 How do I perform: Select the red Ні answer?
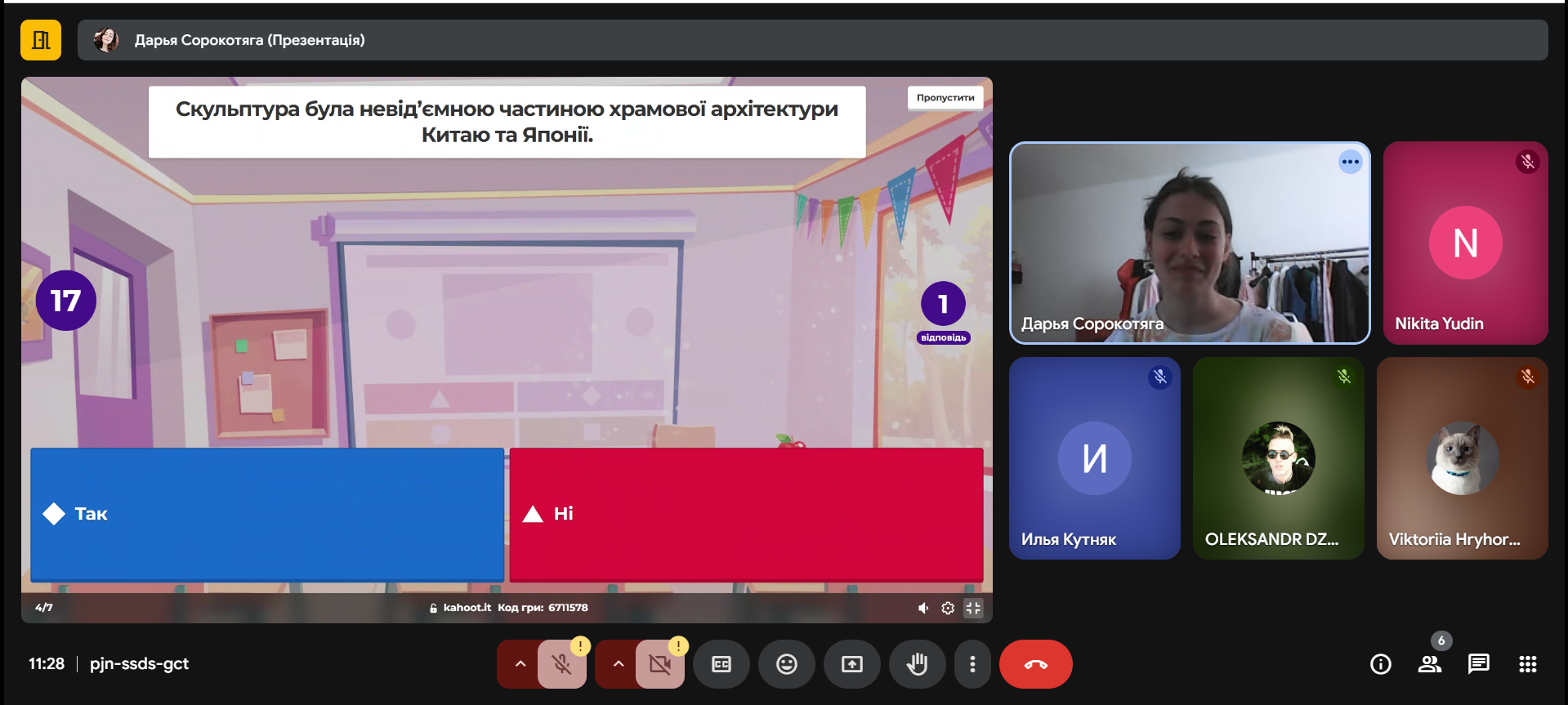(746, 514)
